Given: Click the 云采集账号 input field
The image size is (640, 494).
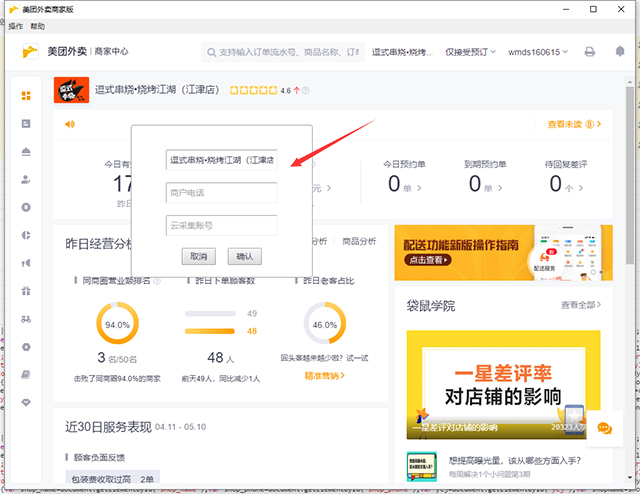Looking at the screenshot, I should tap(222, 225).
